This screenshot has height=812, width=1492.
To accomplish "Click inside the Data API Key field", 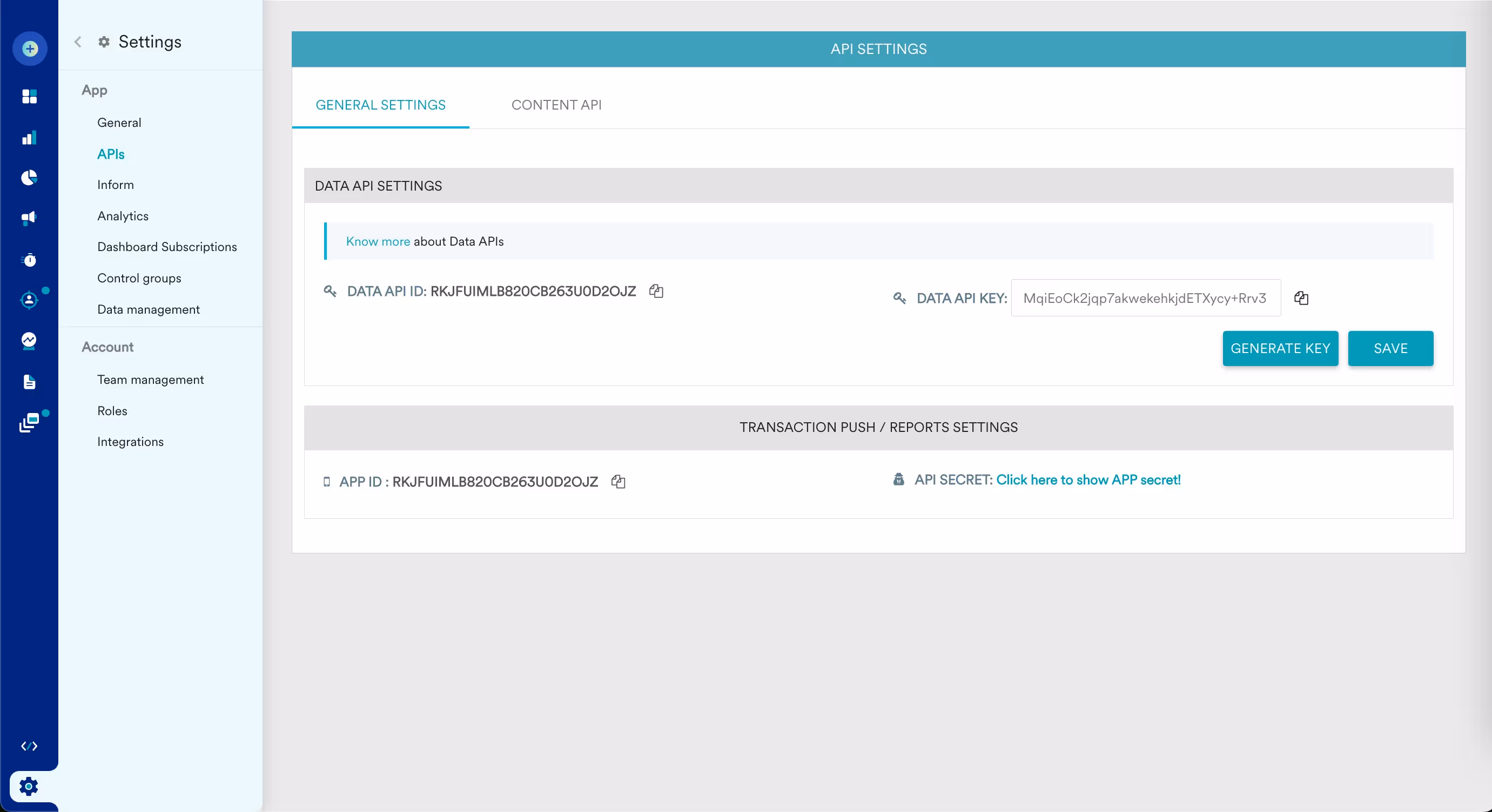I will click(x=1146, y=298).
